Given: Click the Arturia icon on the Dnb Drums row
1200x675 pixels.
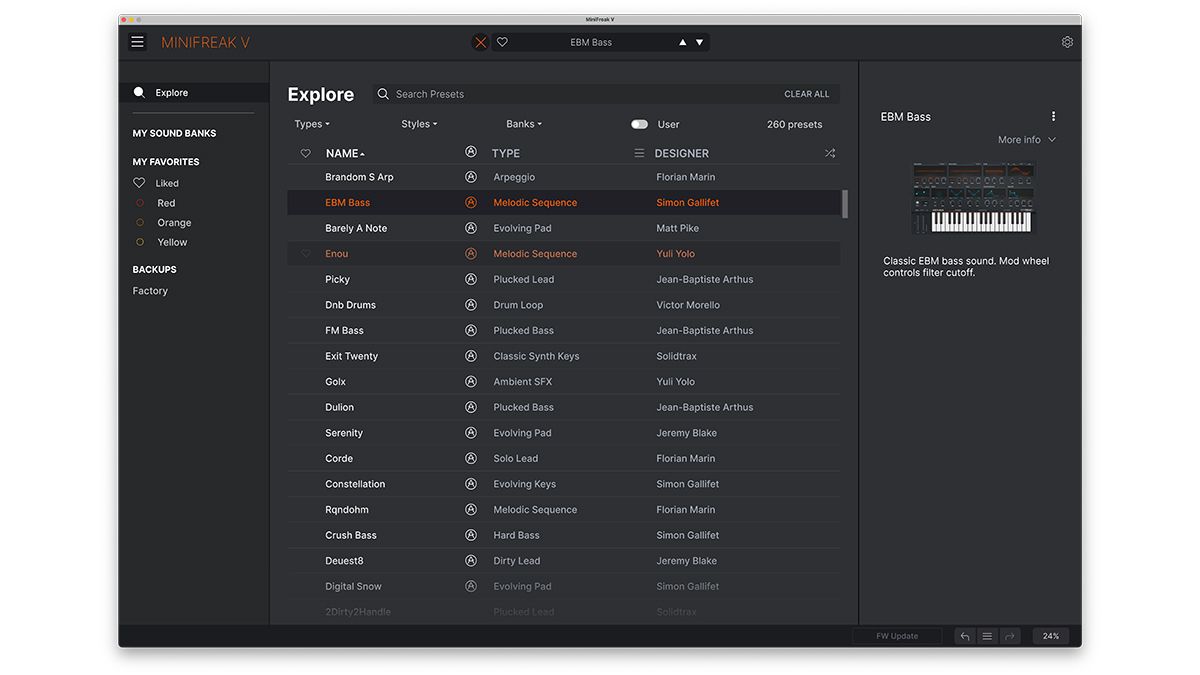Looking at the screenshot, I should 471,305.
